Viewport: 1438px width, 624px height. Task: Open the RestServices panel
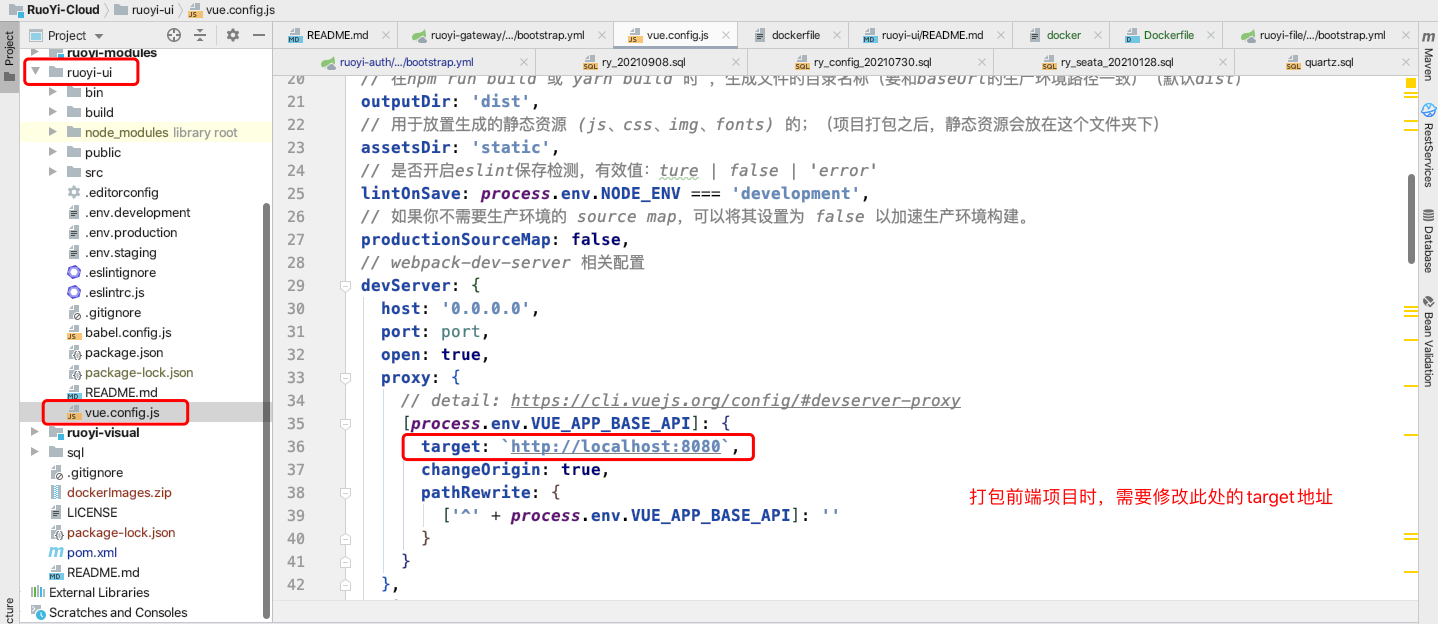point(1428,133)
